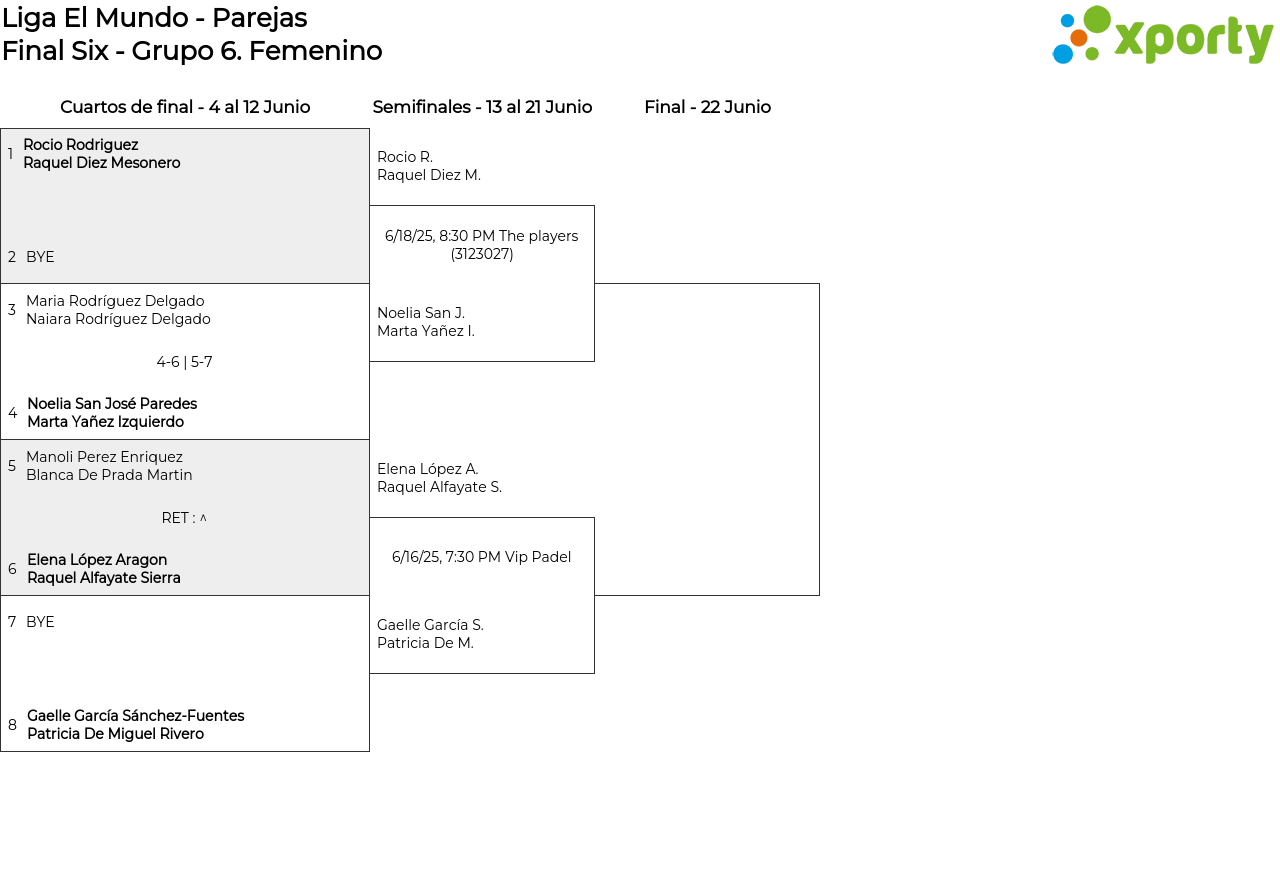The image size is (1280, 883).
Task: Click the 4-6 | 5-7 score
Action: click(x=184, y=362)
